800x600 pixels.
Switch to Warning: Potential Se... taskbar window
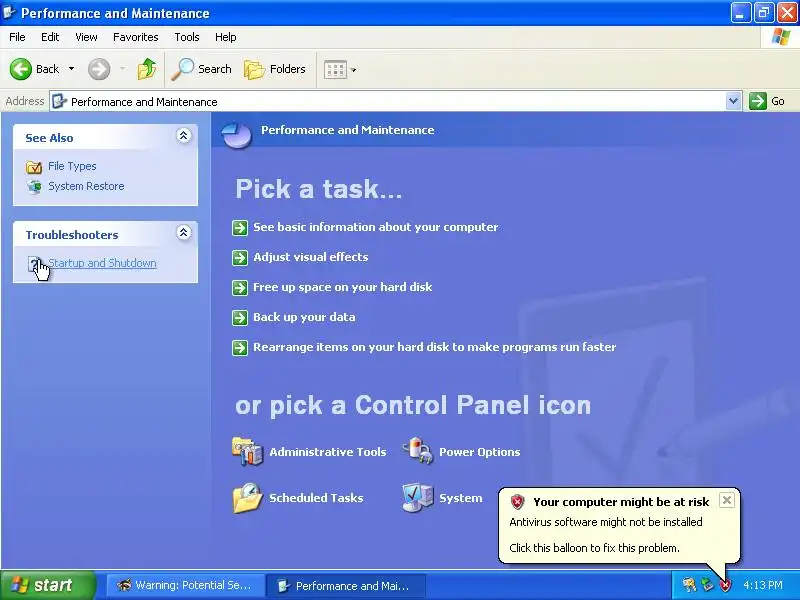[x=185, y=585]
